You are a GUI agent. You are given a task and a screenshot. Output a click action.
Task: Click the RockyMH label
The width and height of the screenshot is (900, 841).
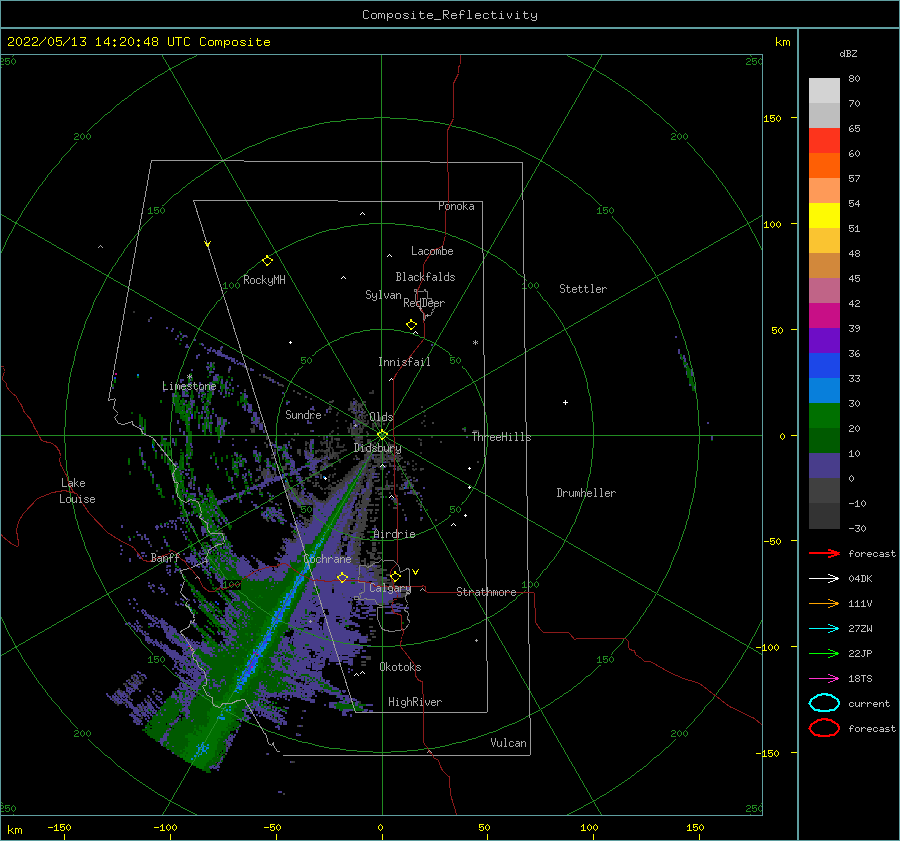pyautogui.click(x=264, y=280)
